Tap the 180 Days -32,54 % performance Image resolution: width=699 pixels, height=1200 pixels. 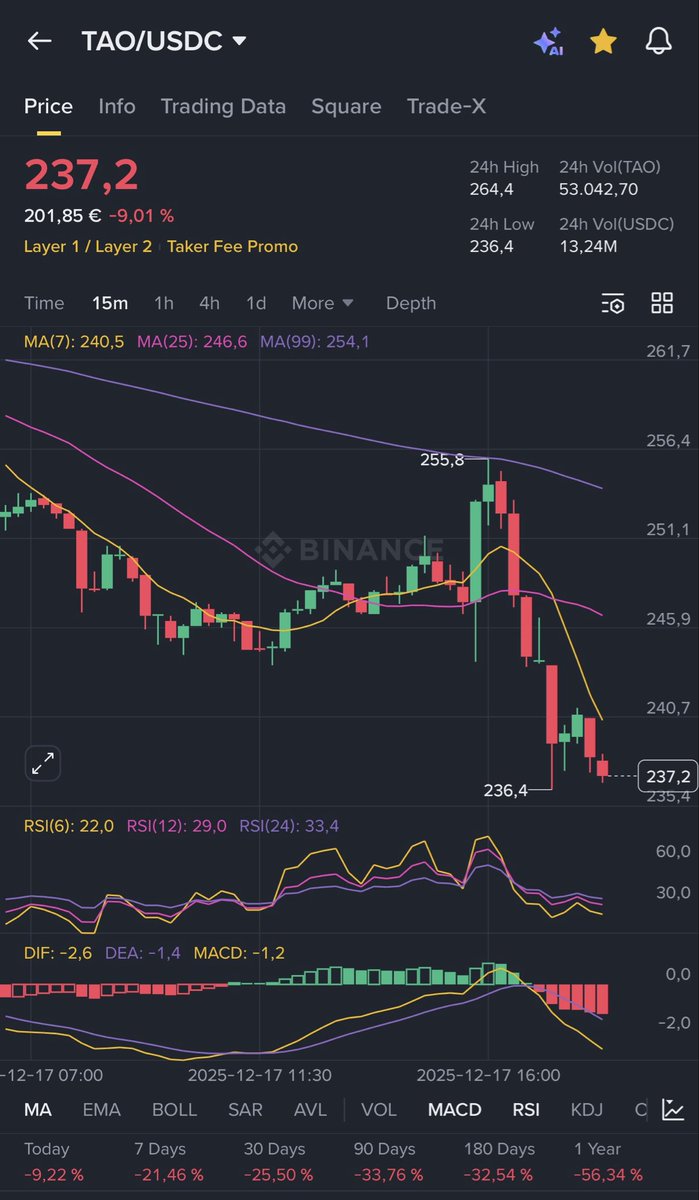click(x=499, y=1161)
